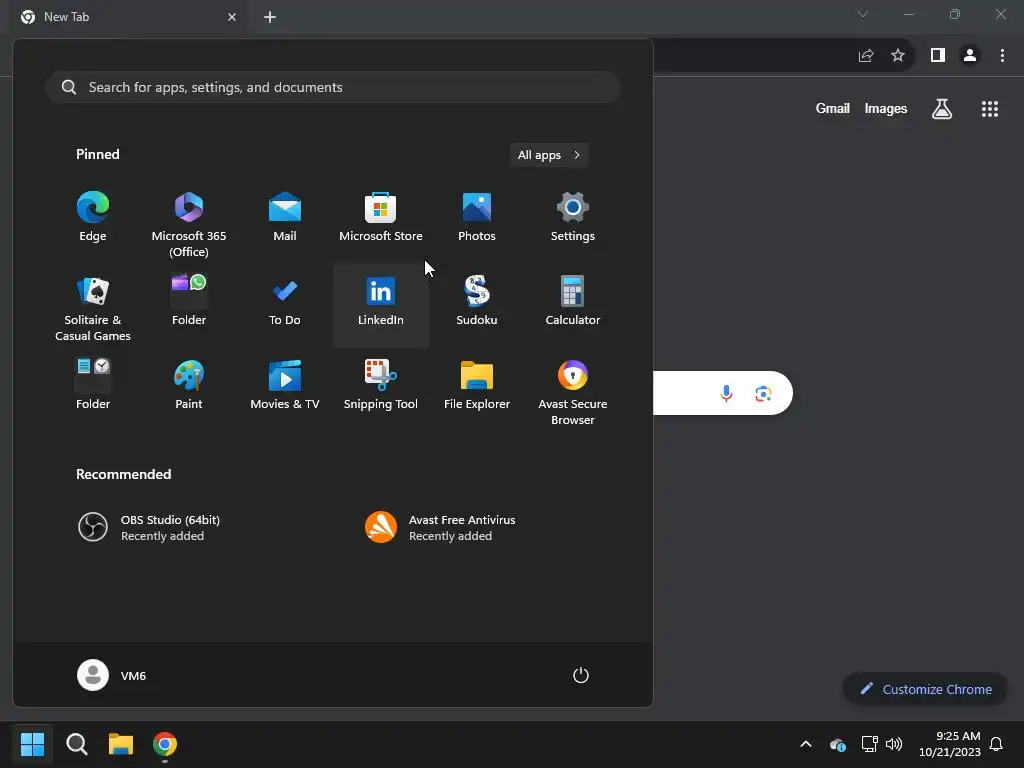Open the notifications bell icon
The height and width of the screenshot is (768, 1024).
pyautogui.click(x=997, y=744)
